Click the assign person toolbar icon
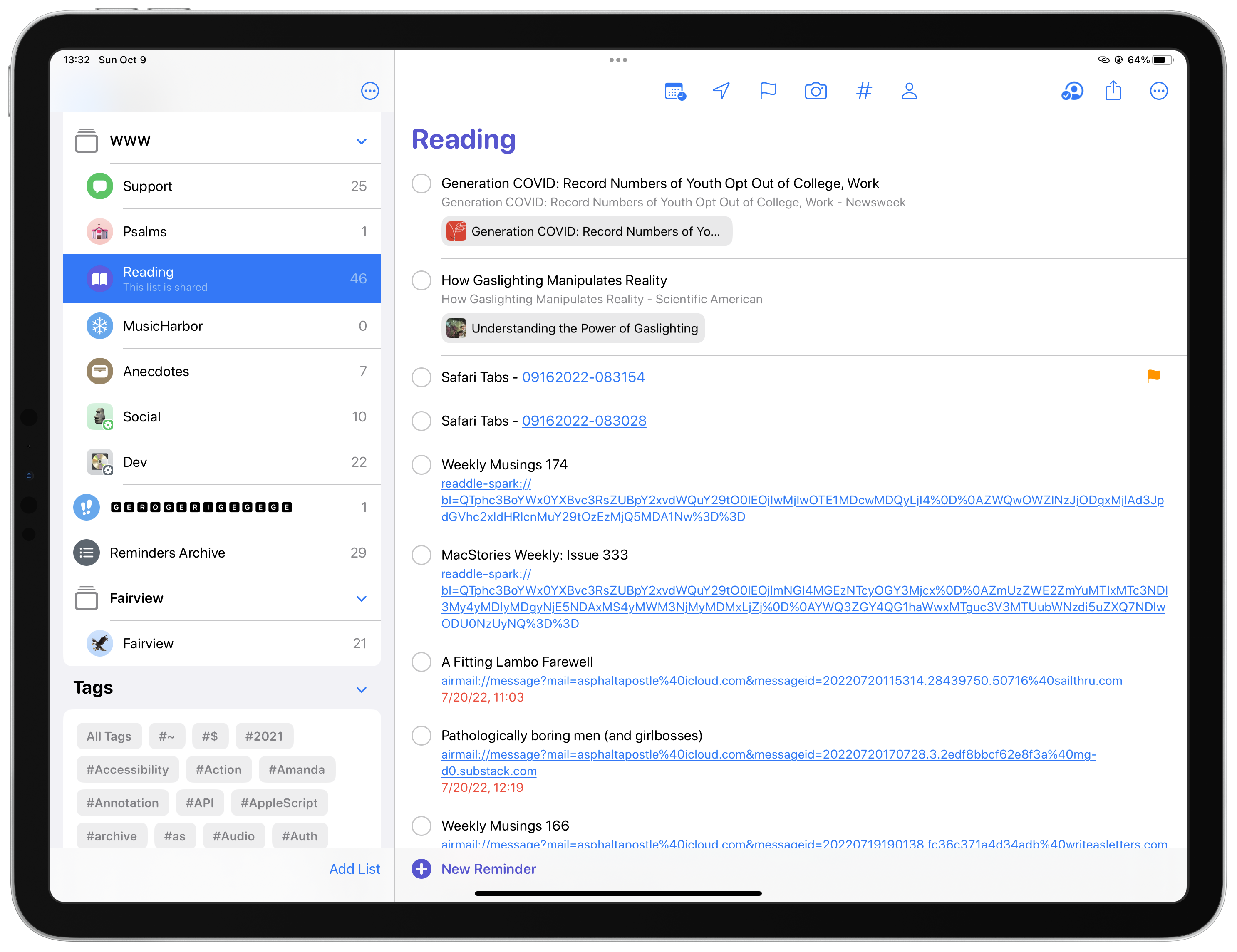Viewport: 1237px width, 952px height. (908, 91)
